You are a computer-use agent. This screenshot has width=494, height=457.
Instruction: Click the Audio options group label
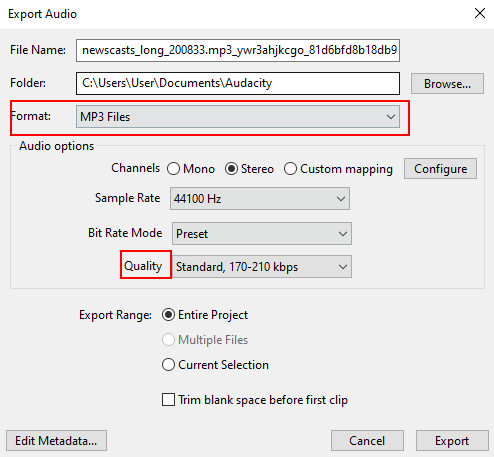[56, 146]
